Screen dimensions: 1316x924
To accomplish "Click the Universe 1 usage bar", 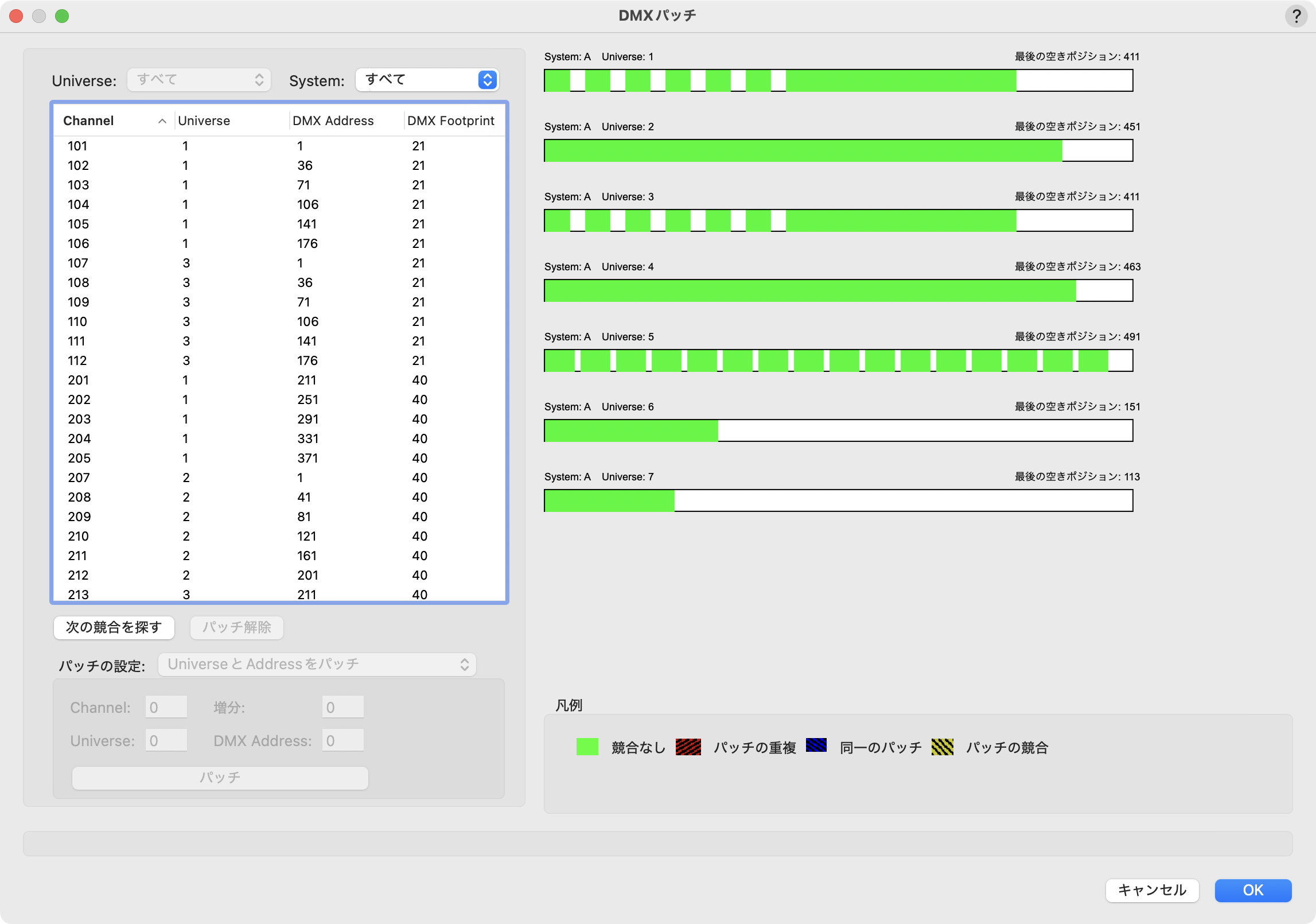I will coord(838,80).
